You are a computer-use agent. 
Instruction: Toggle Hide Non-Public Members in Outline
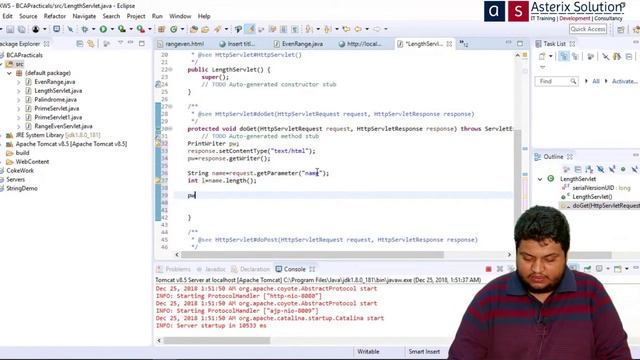tap(623, 169)
